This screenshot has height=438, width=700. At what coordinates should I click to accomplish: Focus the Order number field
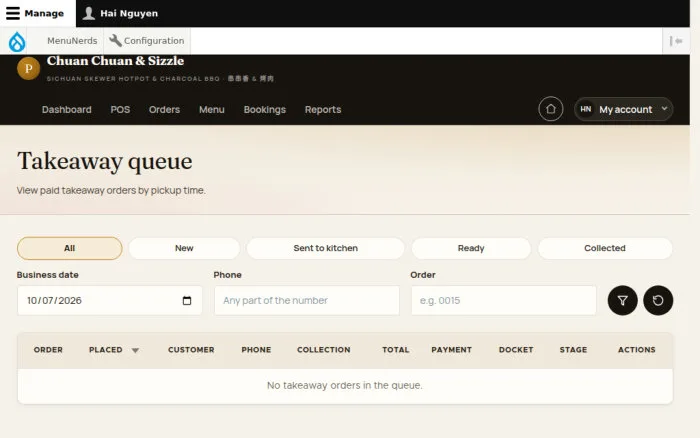pyautogui.click(x=504, y=300)
